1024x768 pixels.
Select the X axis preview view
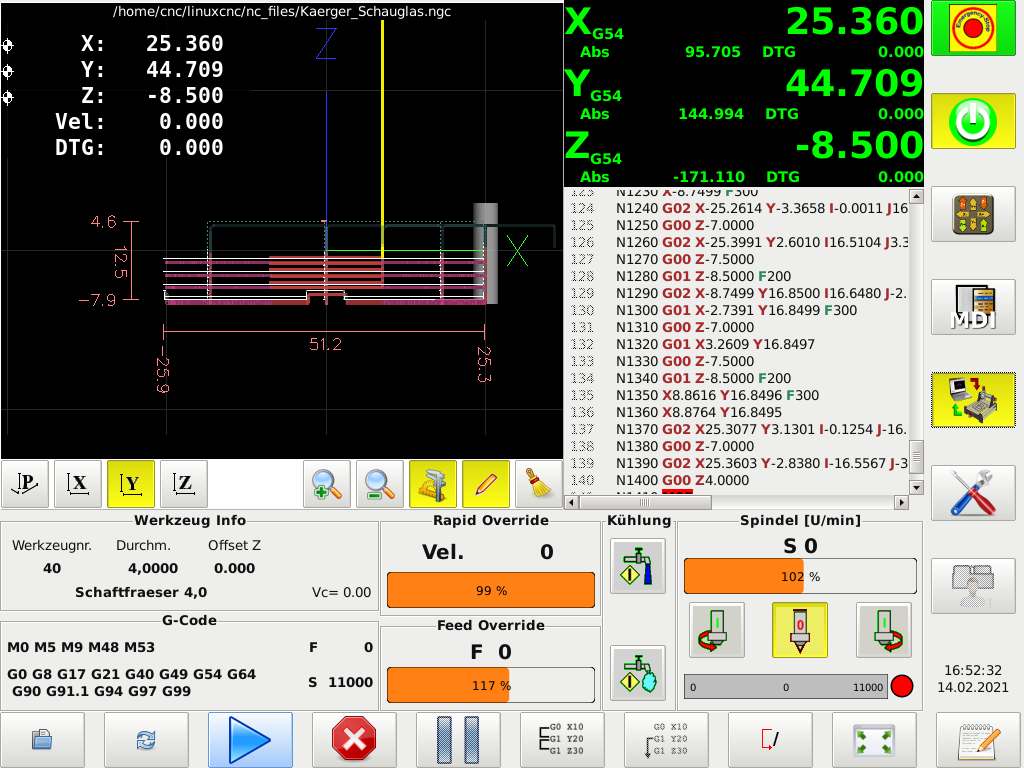(77, 486)
